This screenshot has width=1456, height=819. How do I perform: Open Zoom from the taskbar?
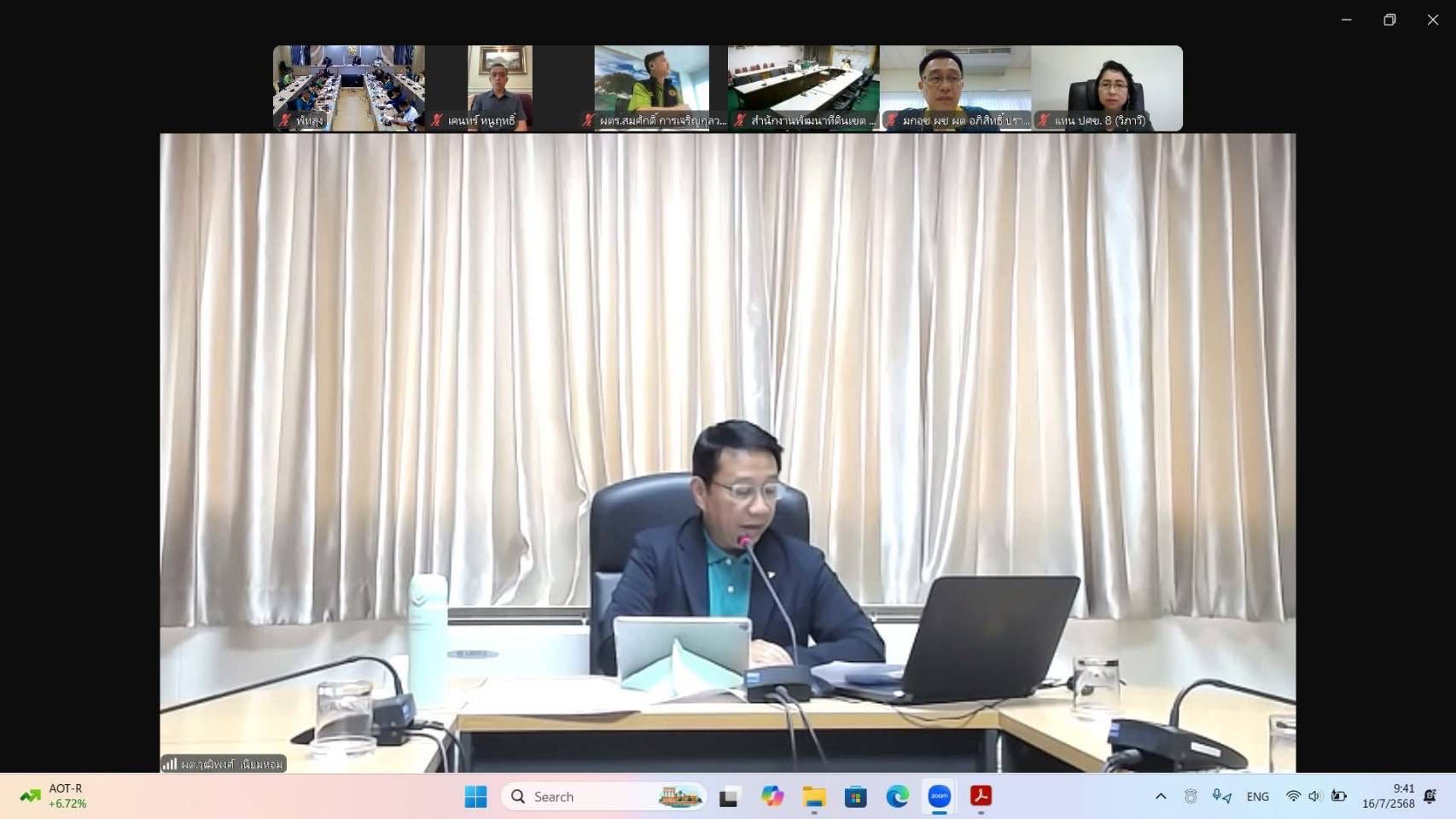coord(939,796)
